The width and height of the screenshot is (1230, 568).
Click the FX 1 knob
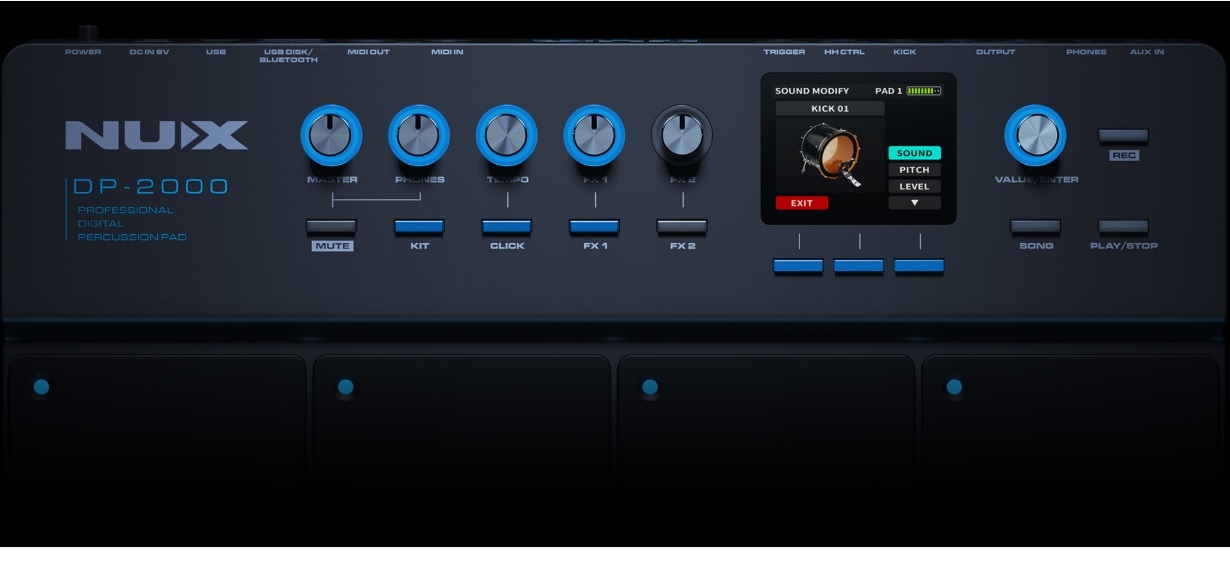tap(594, 135)
